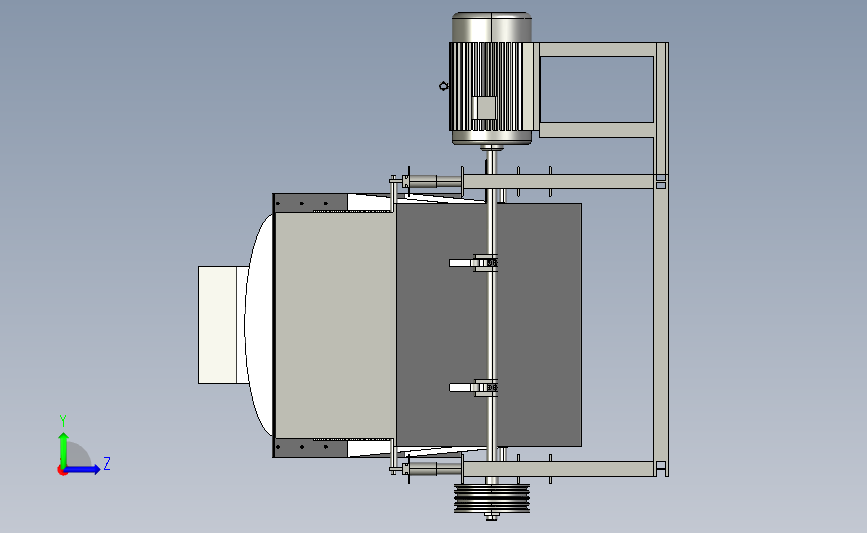Pick the lower dark bolted flange strip
Viewport: 867px width, 533px height.
click(310, 448)
